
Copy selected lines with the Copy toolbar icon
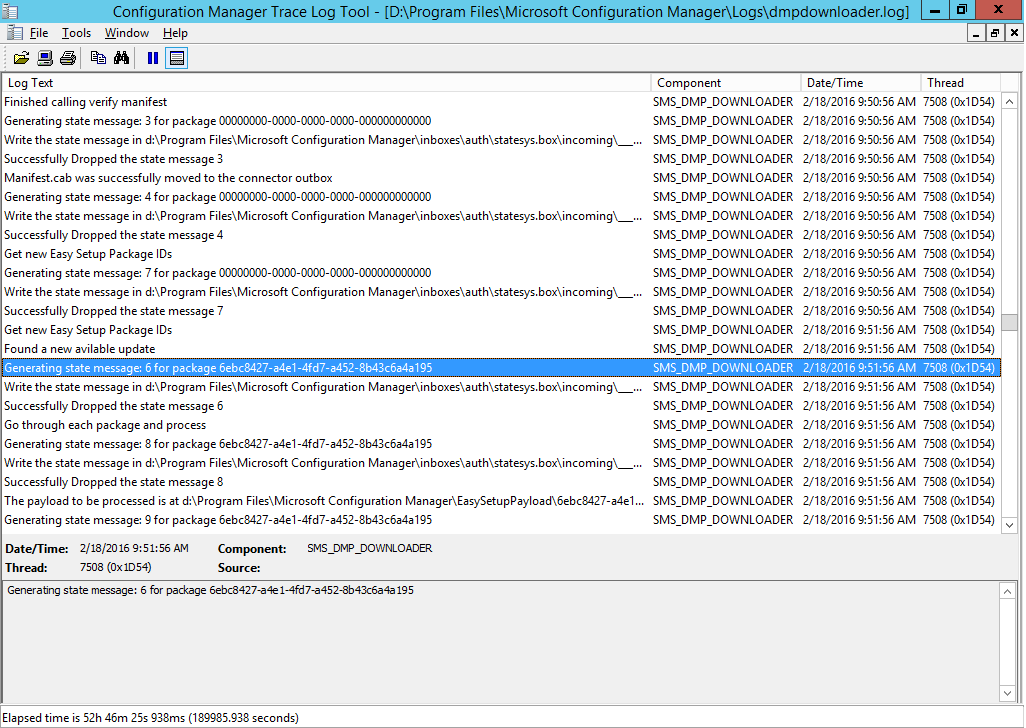click(98, 58)
